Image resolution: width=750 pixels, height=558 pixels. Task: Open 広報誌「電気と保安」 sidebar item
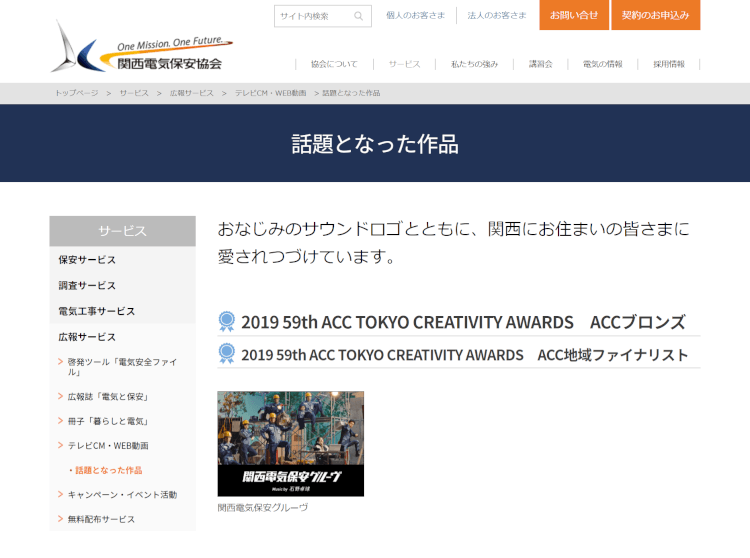pos(108,396)
